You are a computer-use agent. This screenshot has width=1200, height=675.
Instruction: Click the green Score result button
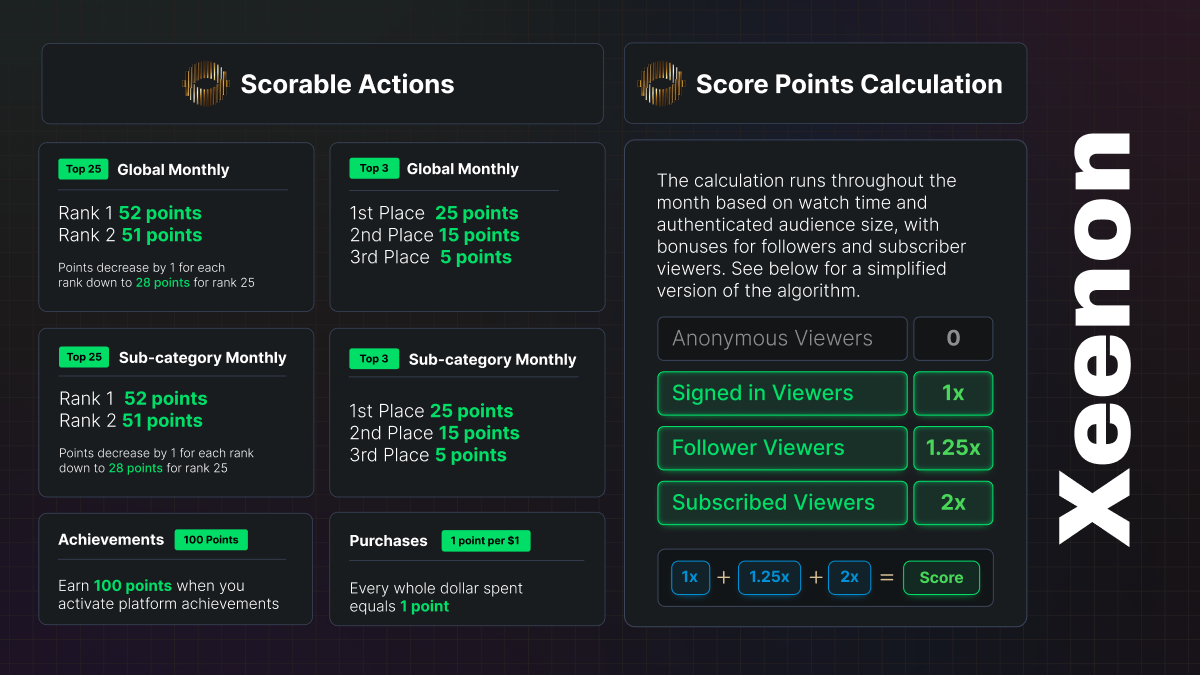point(941,577)
